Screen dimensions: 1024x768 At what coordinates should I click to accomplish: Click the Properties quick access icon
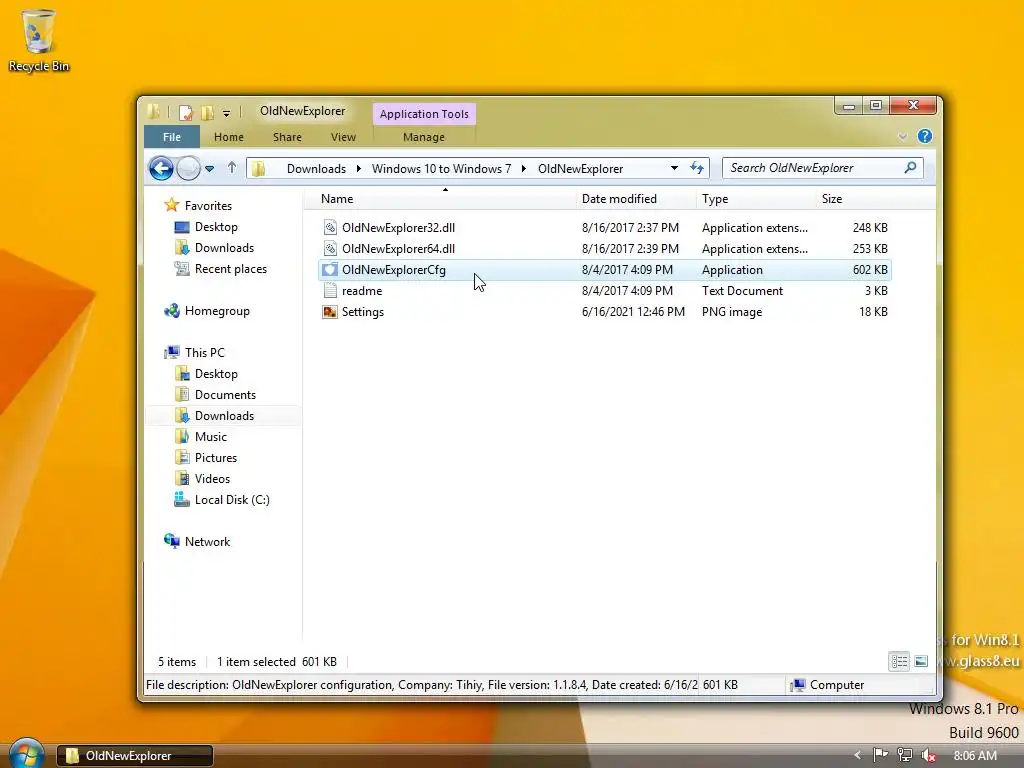tap(186, 112)
